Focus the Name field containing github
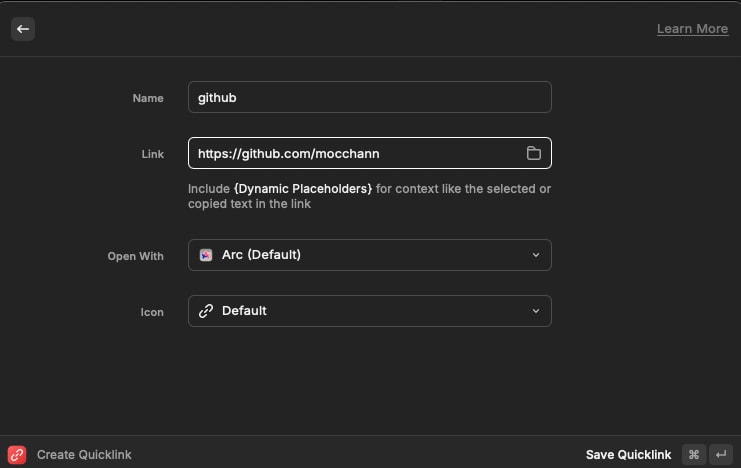 coord(370,97)
